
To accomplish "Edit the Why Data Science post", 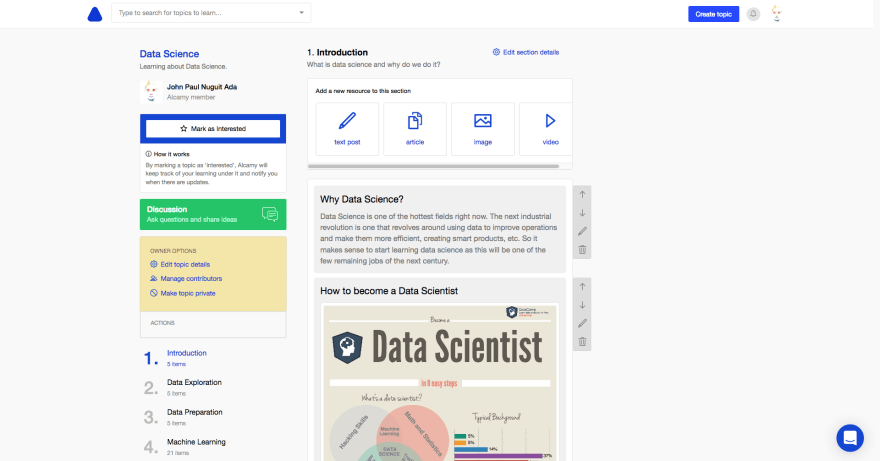I will pyautogui.click(x=582, y=231).
